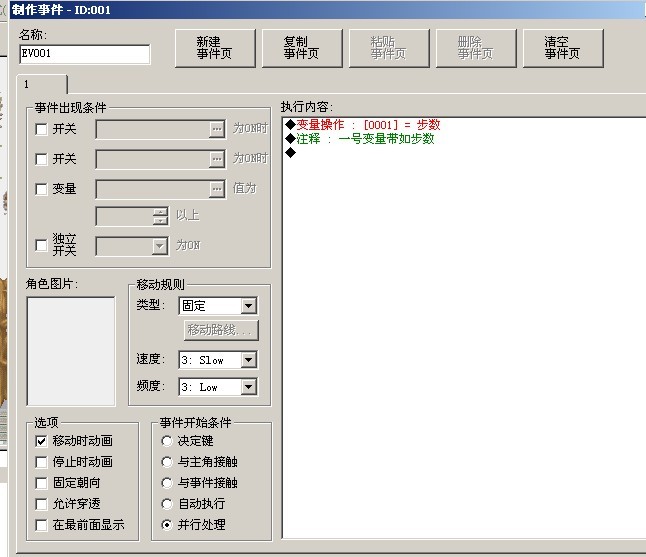Screen dimensions: 646x557
Task: Click the disabled 粘贴事件页 button
Action: click(x=389, y=48)
